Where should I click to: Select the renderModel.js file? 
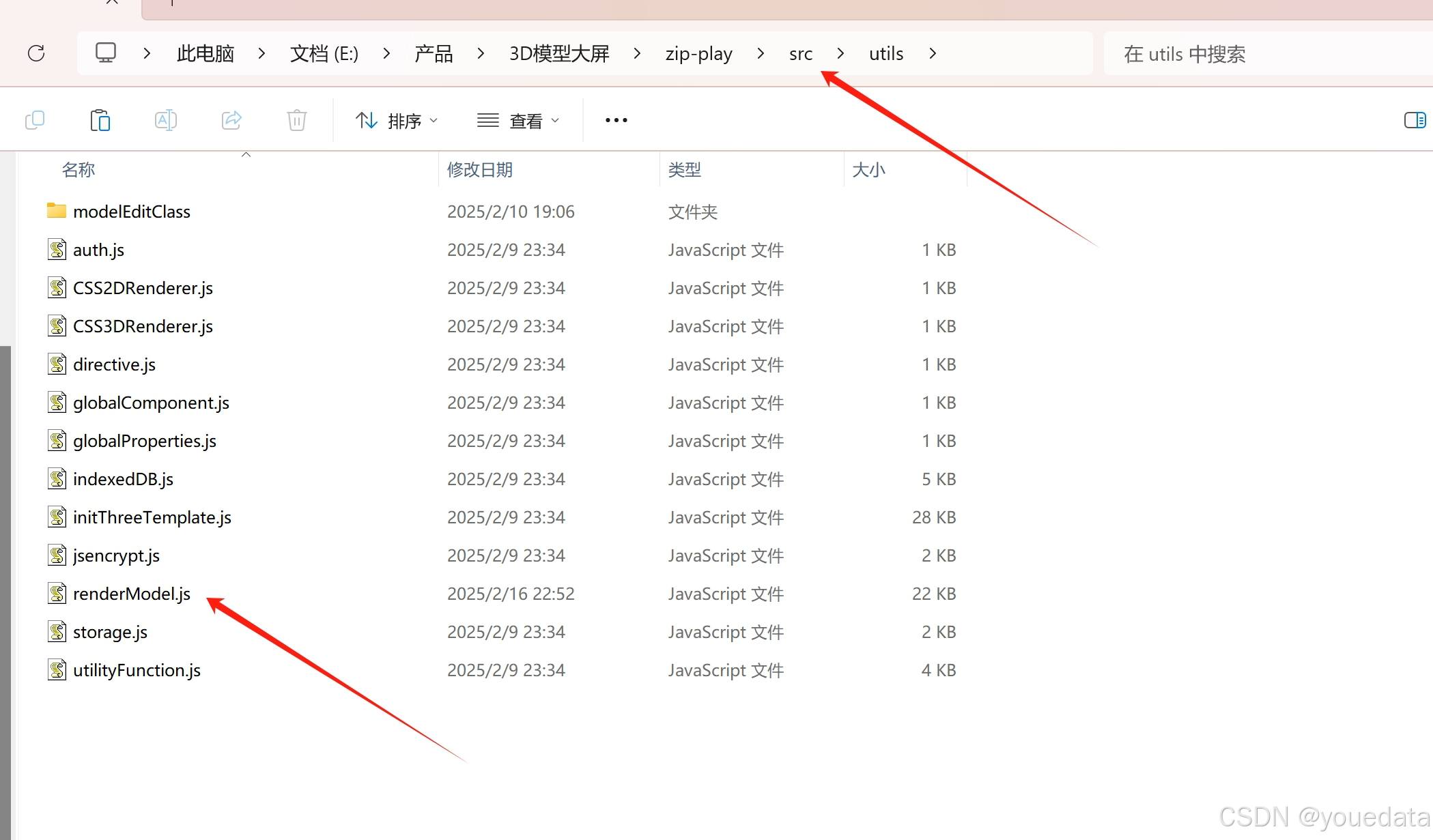[131, 594]
